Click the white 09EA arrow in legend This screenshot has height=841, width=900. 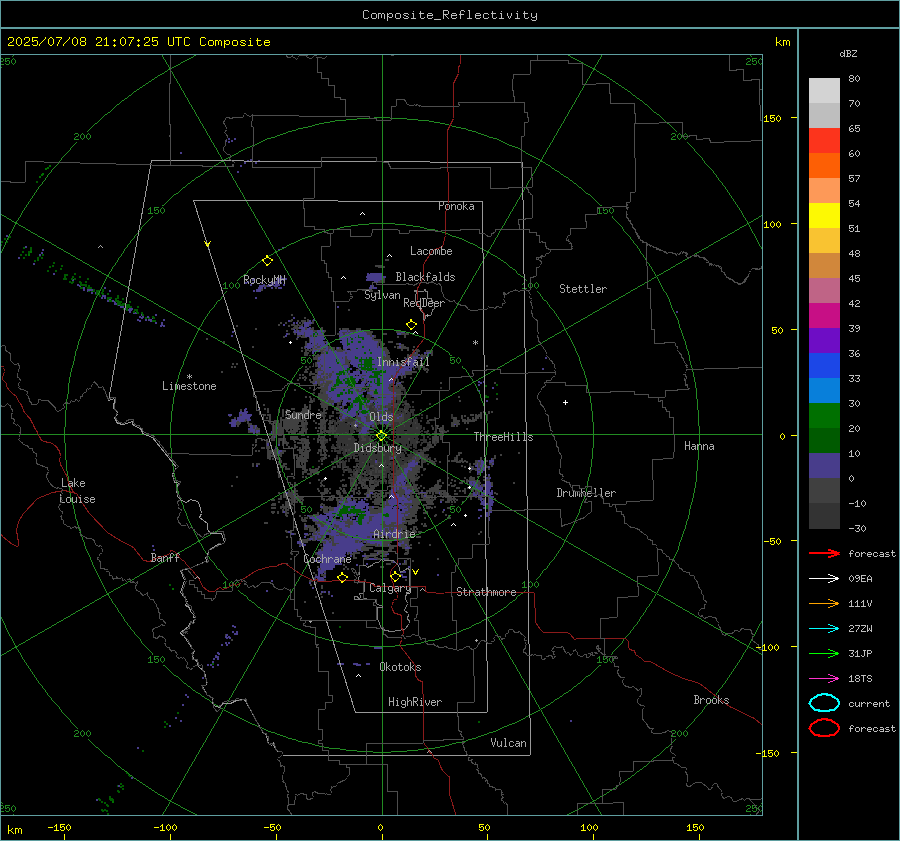(824, 579)
